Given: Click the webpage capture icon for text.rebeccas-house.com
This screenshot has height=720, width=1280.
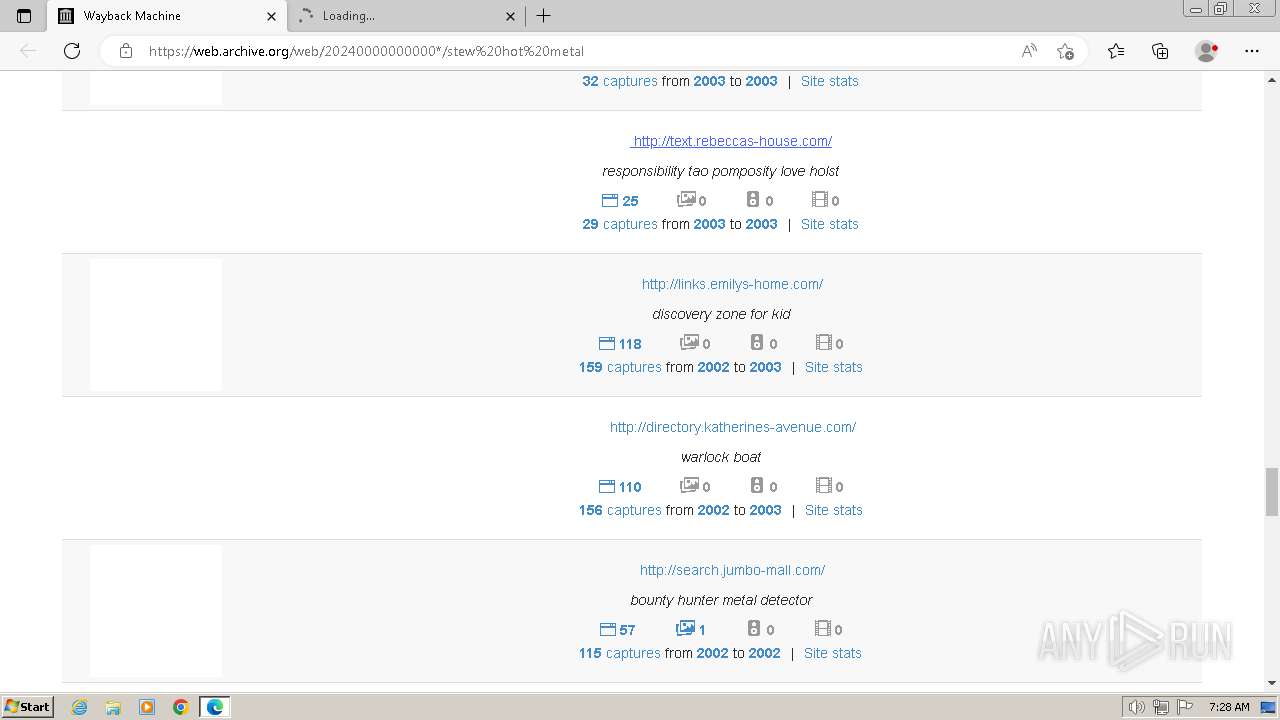Looking at the screenshot, I should [609, 200].
